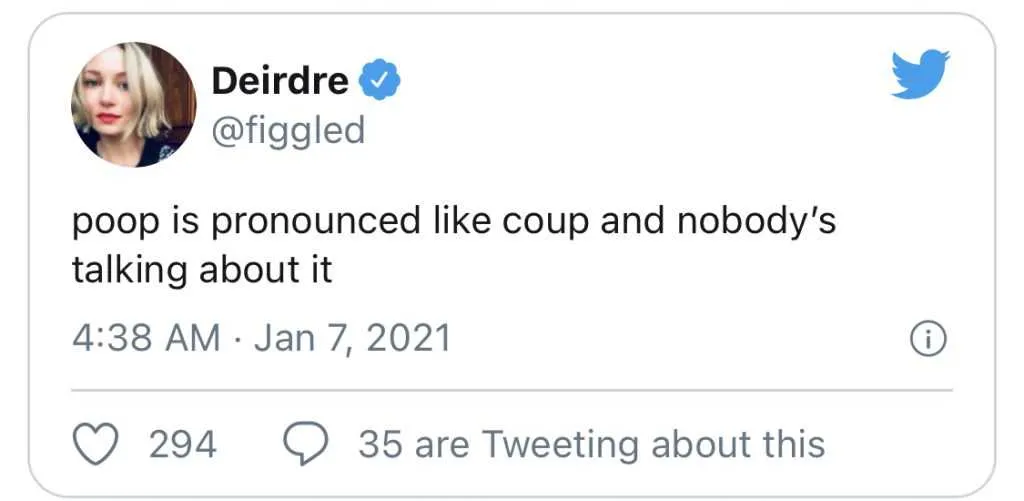Click the display name Deirdre
This screenshot has height=501, width=1024.
click(x=280, y=82)
